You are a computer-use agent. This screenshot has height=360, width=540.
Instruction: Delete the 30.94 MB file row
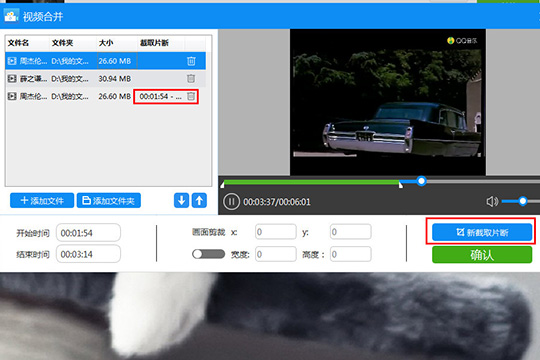pyautogui.click(x=191, y=79)
